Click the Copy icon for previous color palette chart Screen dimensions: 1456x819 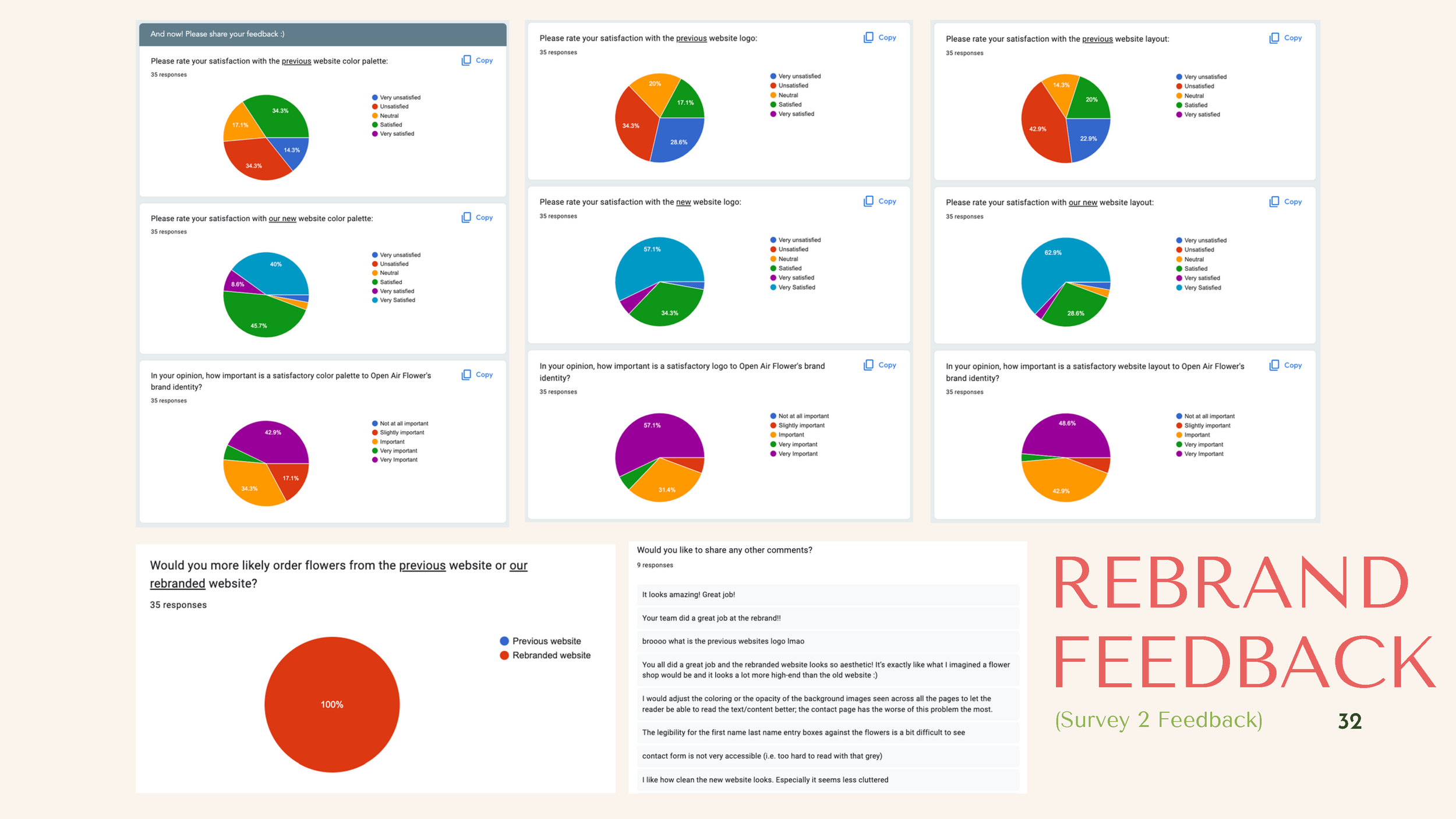coord(466,60)
